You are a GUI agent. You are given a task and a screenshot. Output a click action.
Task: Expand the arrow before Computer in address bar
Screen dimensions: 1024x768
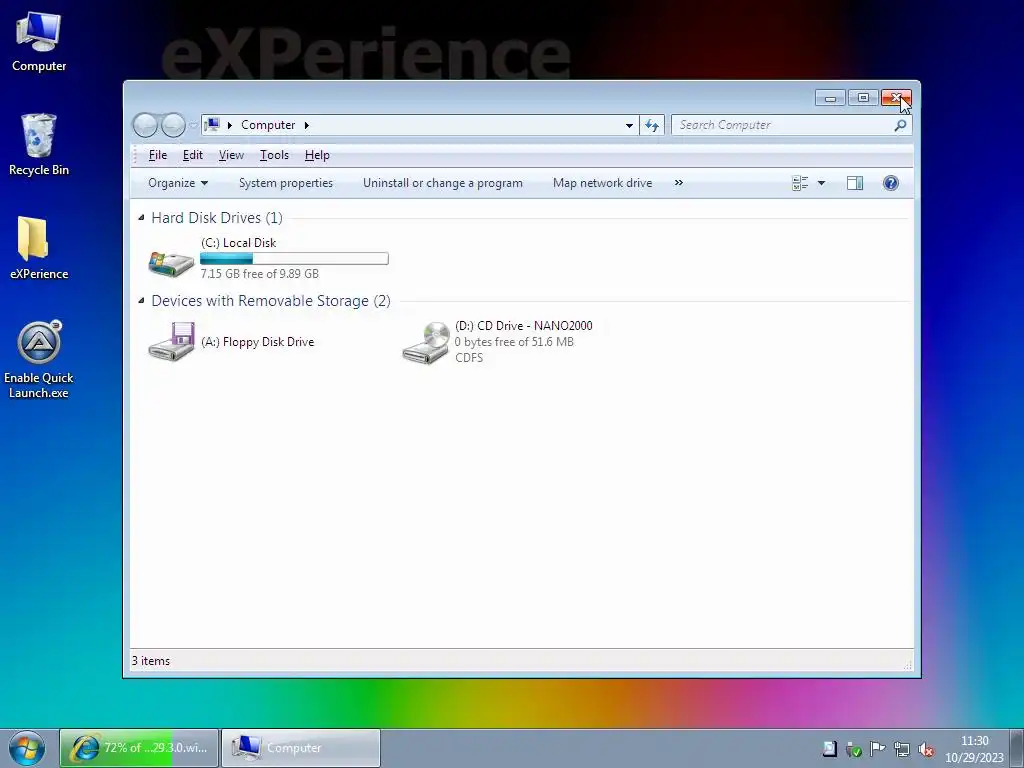coord(229,125)
